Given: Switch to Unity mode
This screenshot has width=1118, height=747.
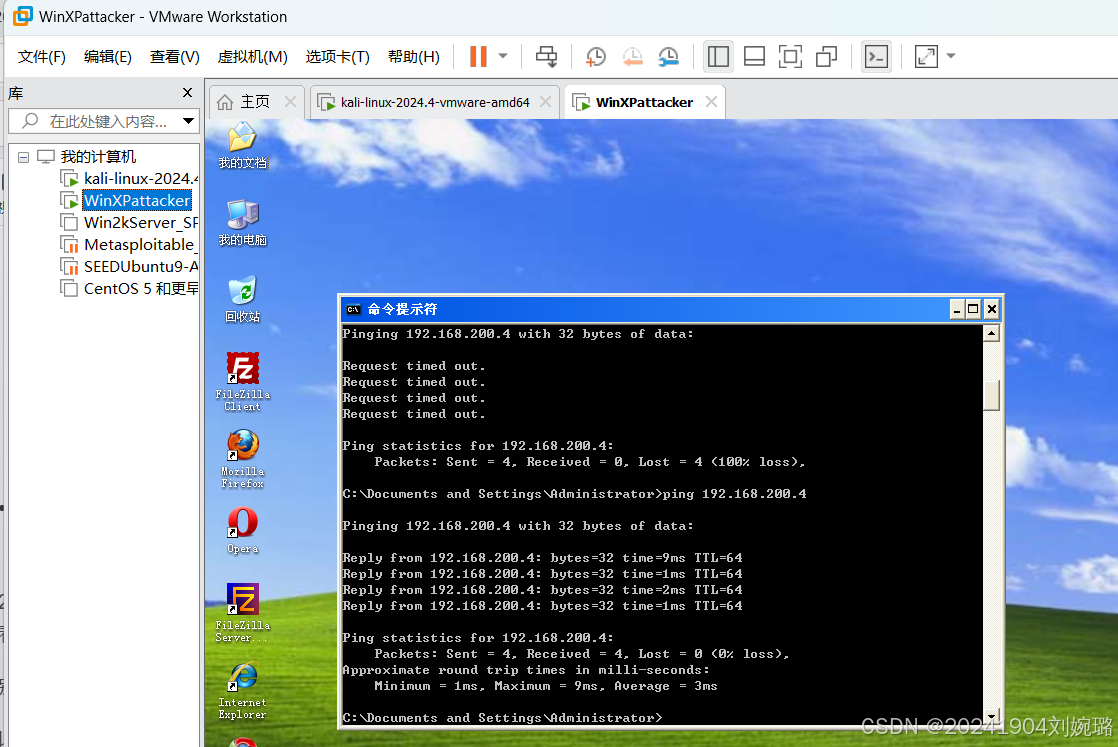Looking at the screenshot, I should tap(826, 56).
